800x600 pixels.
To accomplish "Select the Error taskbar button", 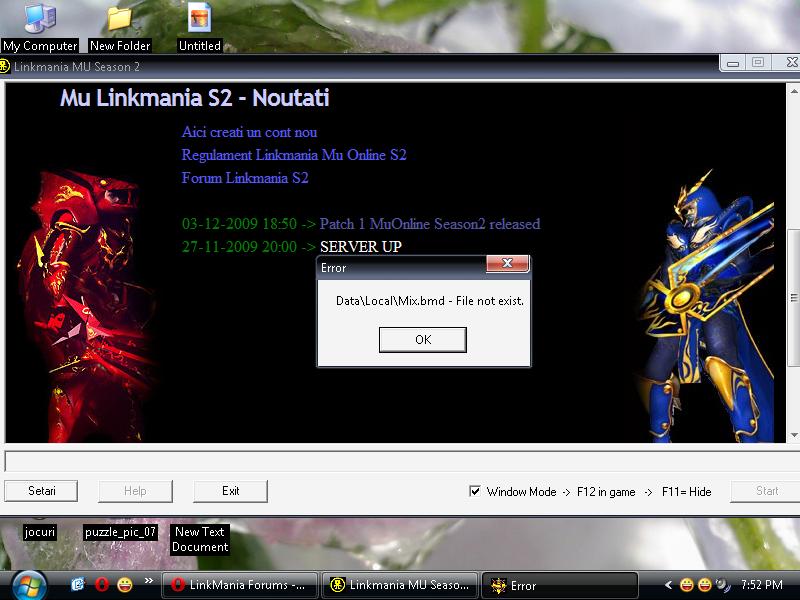I will coord(560,585).
